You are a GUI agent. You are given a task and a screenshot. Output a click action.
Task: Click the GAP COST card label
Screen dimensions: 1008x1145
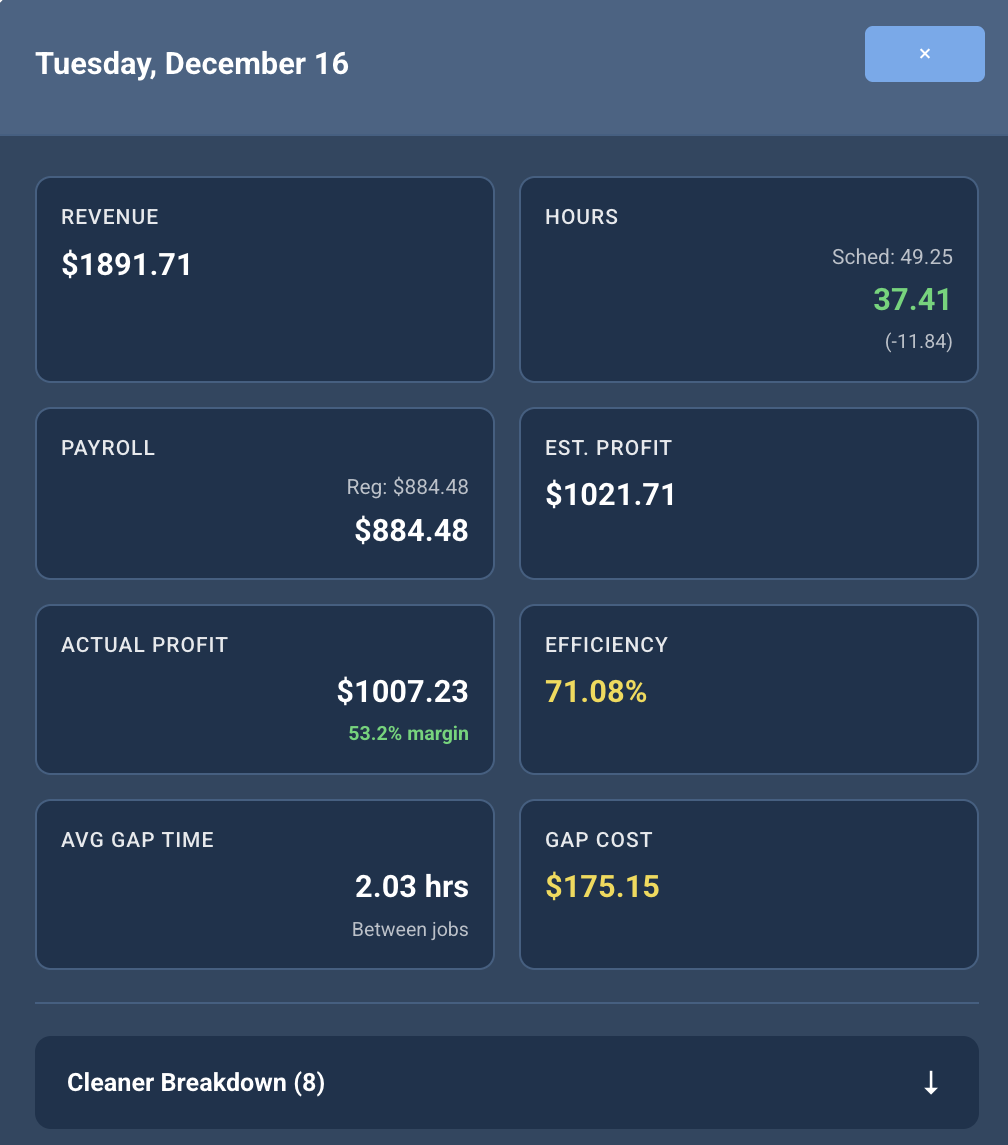[x=599, y=840]
